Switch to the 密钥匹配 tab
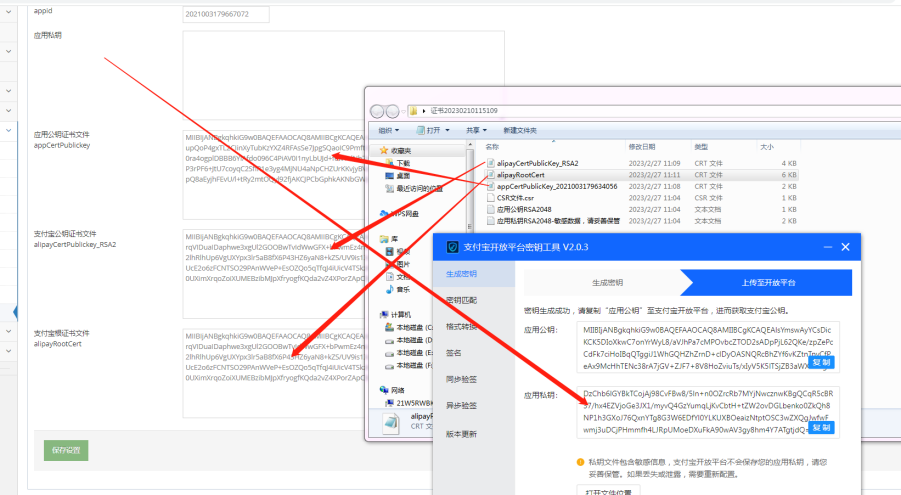 (x=461, y=300)
